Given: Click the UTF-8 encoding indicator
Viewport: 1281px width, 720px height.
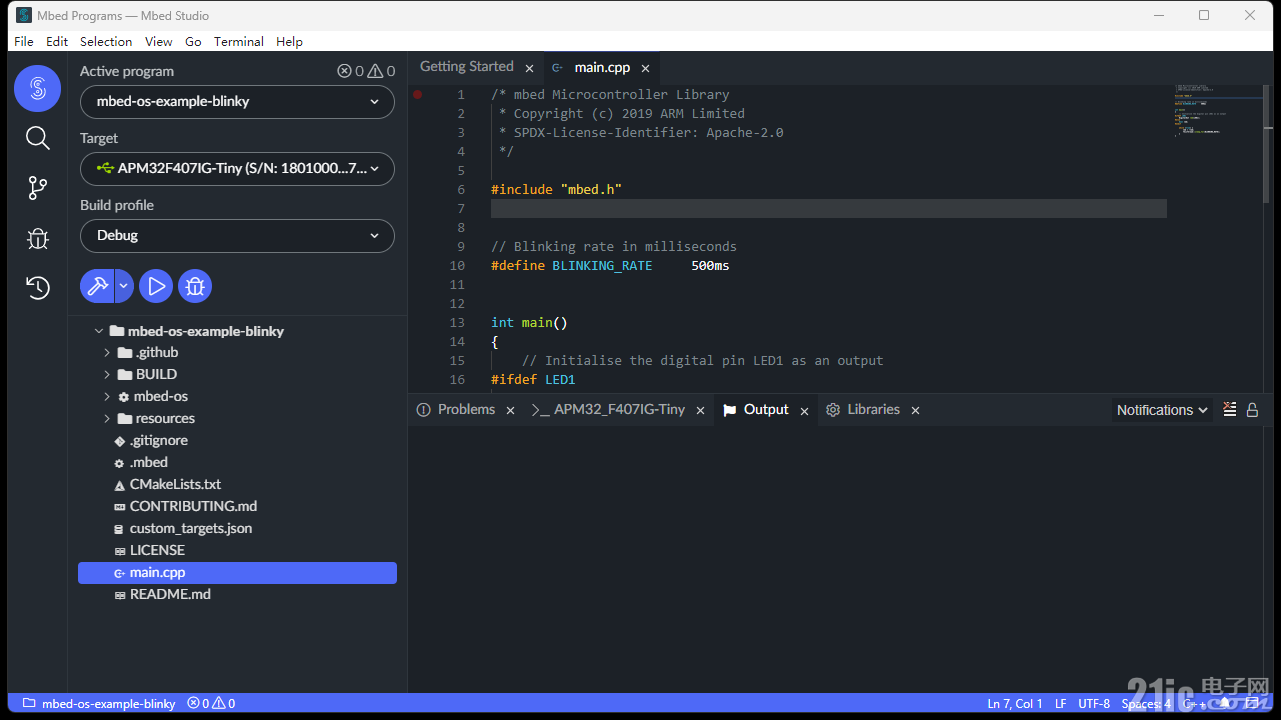Looking at the screenshot, I should [1094, 704].
